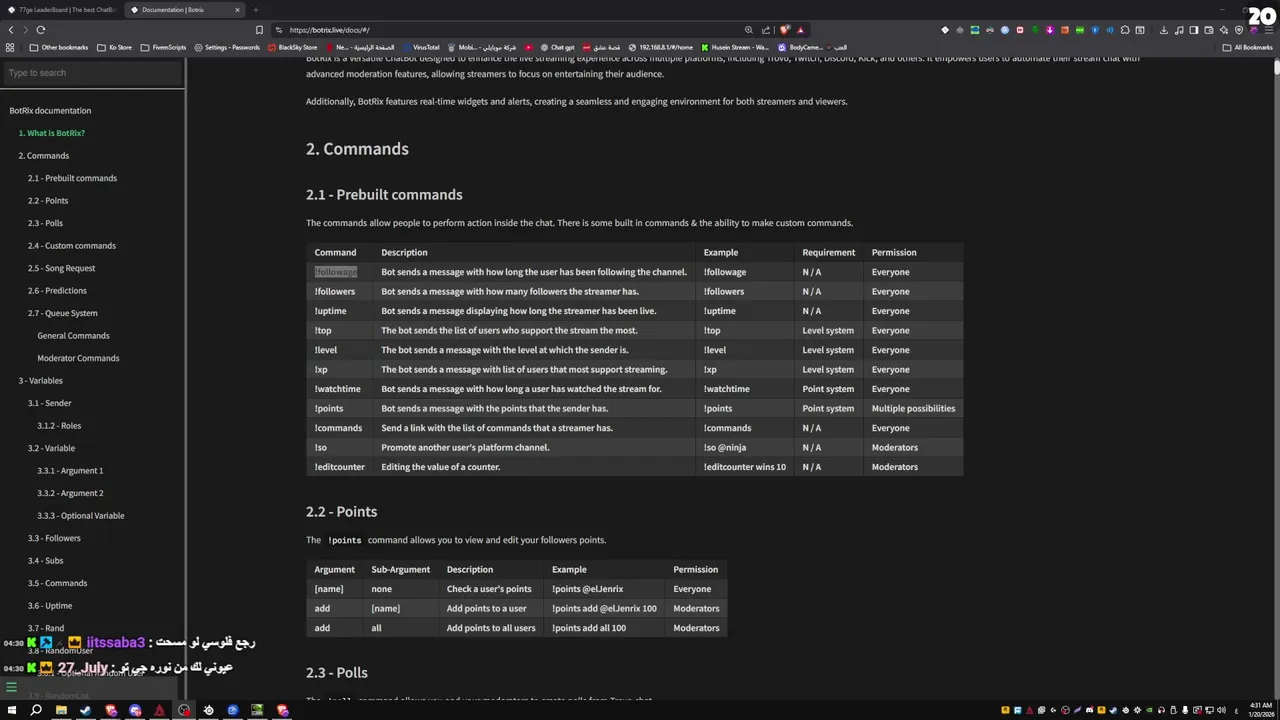
Task: Click the page vertical scrollbar thumb
Action: pyautogui.click(x=1276, y=68)
